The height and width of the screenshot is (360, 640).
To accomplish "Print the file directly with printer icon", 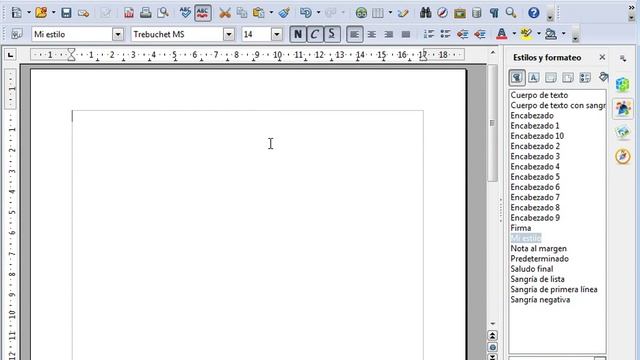I will click(x=146, y=13).
